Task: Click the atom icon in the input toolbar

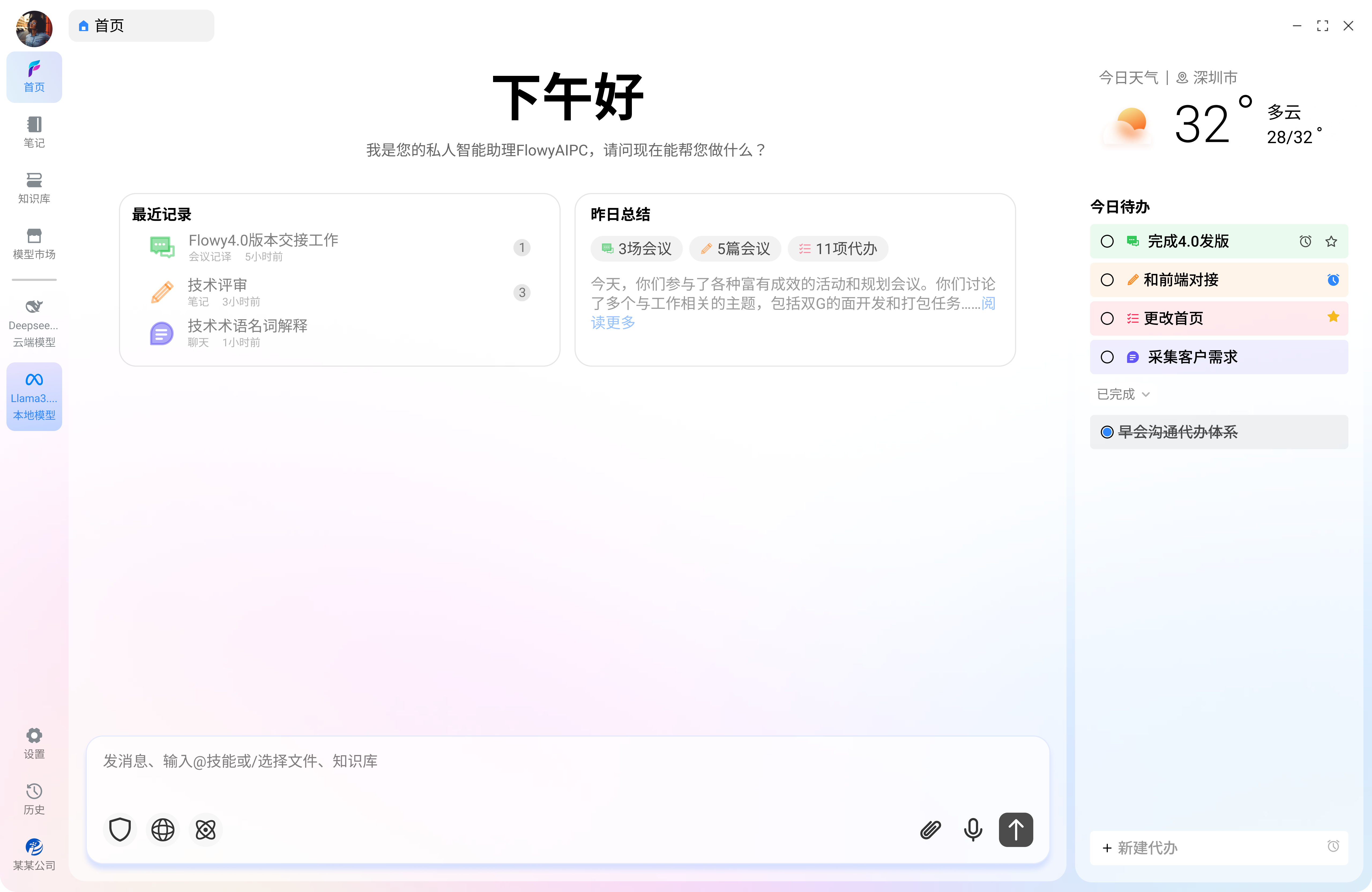Action: coord(205,830)
